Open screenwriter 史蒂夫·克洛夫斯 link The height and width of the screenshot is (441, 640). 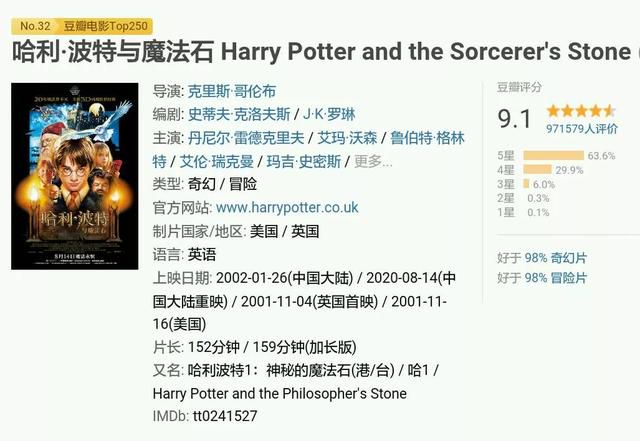coord(239,114)
